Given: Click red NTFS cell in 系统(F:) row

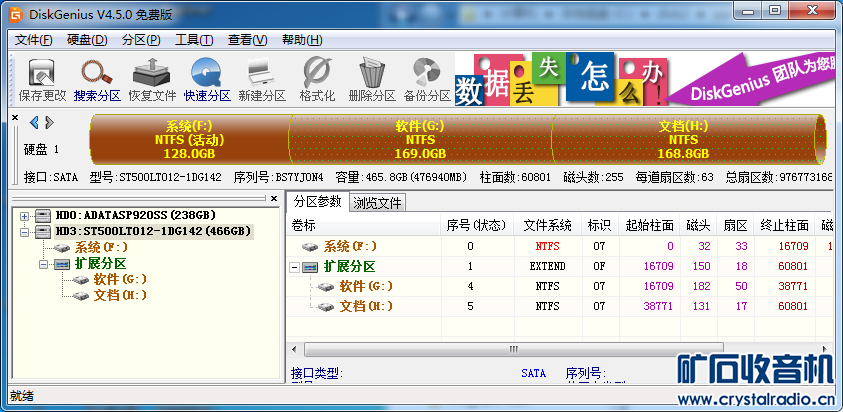Looking at the screenshot, I should click(x=547, y=246).
